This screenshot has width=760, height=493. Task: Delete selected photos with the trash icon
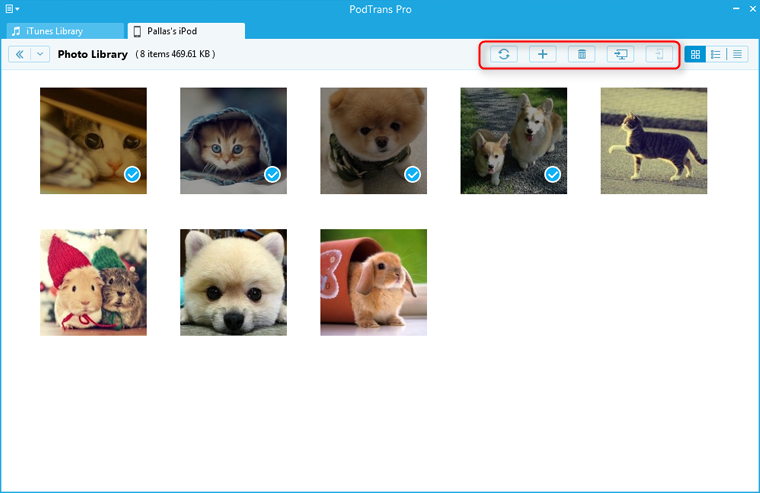click(581, 54)
